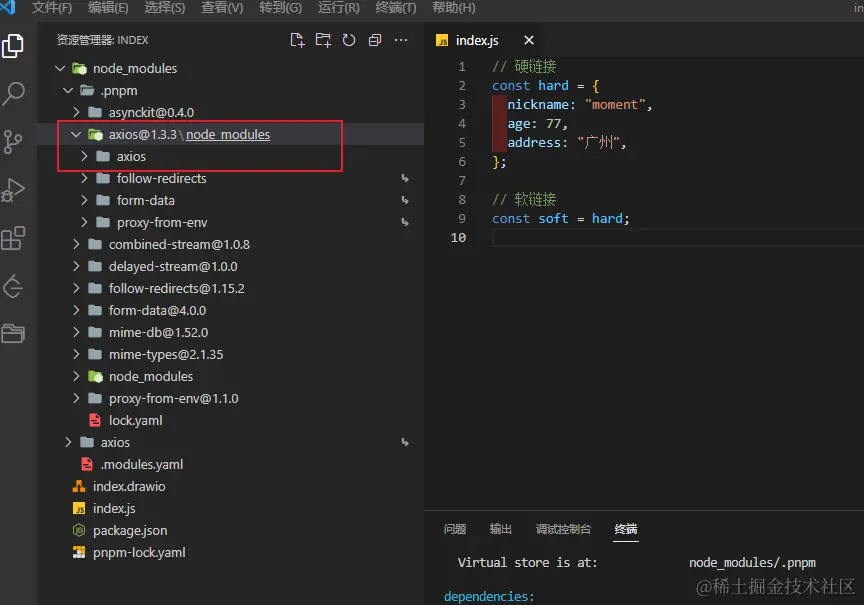Click the VS Code logo icon
Viewport: 864px width, 605px height.
(8, 8)
